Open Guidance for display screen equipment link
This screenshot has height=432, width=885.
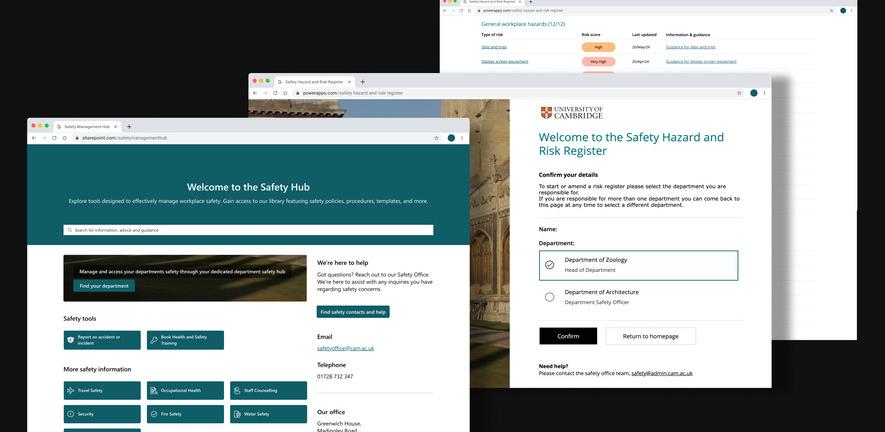pyautogui.click(x=701, y=61)
